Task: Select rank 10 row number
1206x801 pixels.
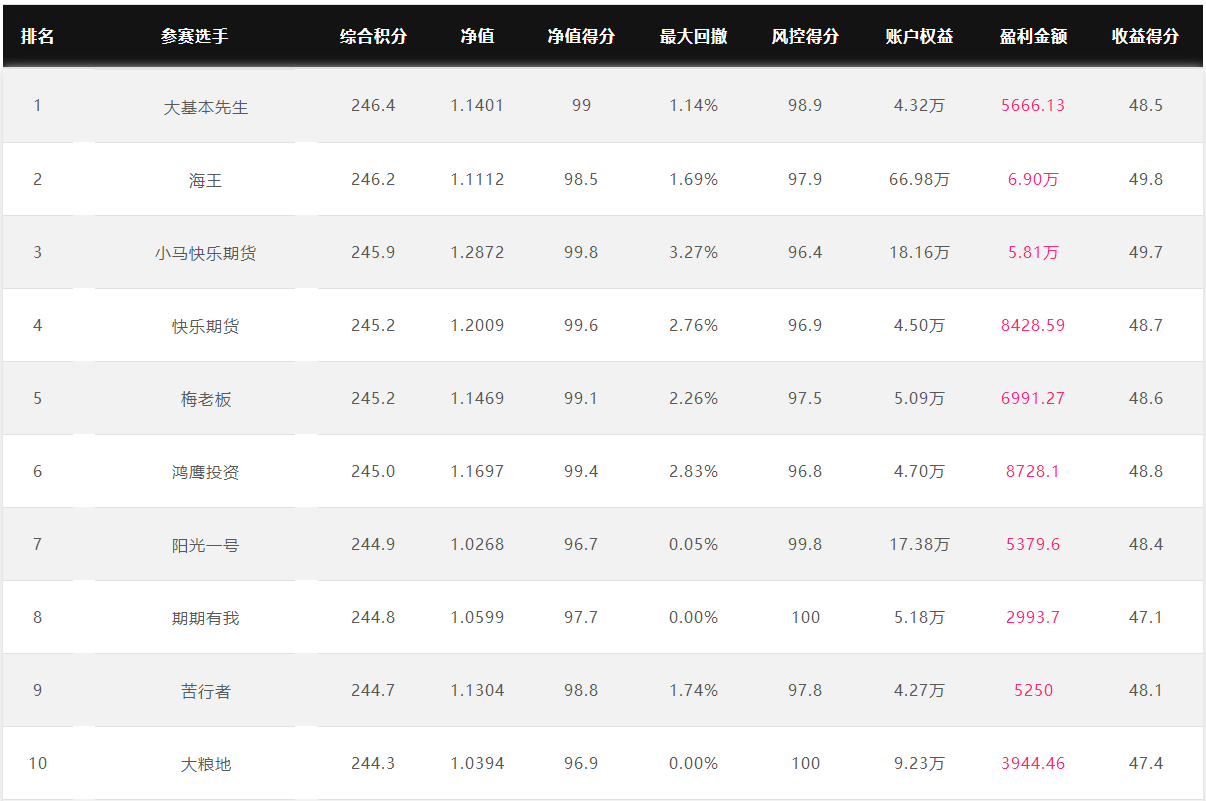Action: [37, 763]
